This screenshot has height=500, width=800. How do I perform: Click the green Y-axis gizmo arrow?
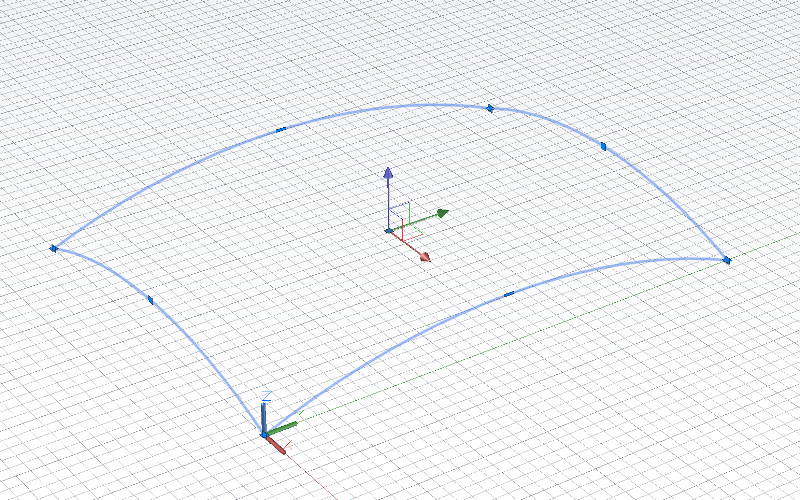click(442, 213)
